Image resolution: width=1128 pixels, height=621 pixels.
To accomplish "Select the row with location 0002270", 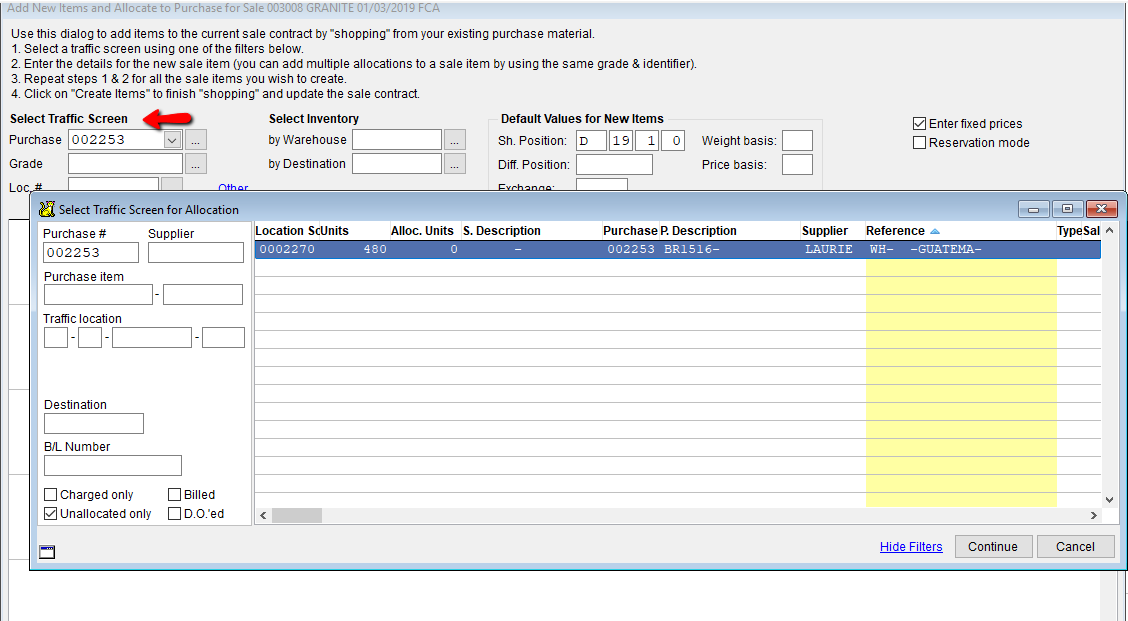I will coord(678,250).
